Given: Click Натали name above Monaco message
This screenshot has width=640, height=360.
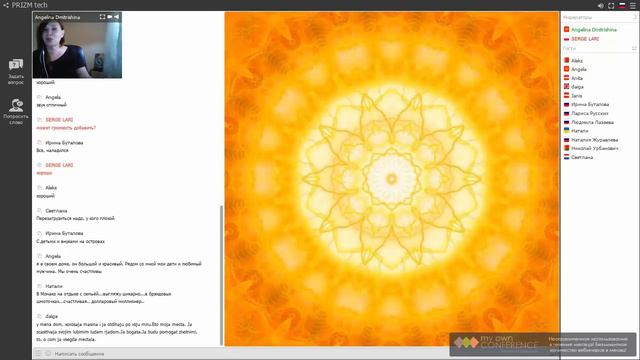Looking at the screenshot, I should click(54, 287).
